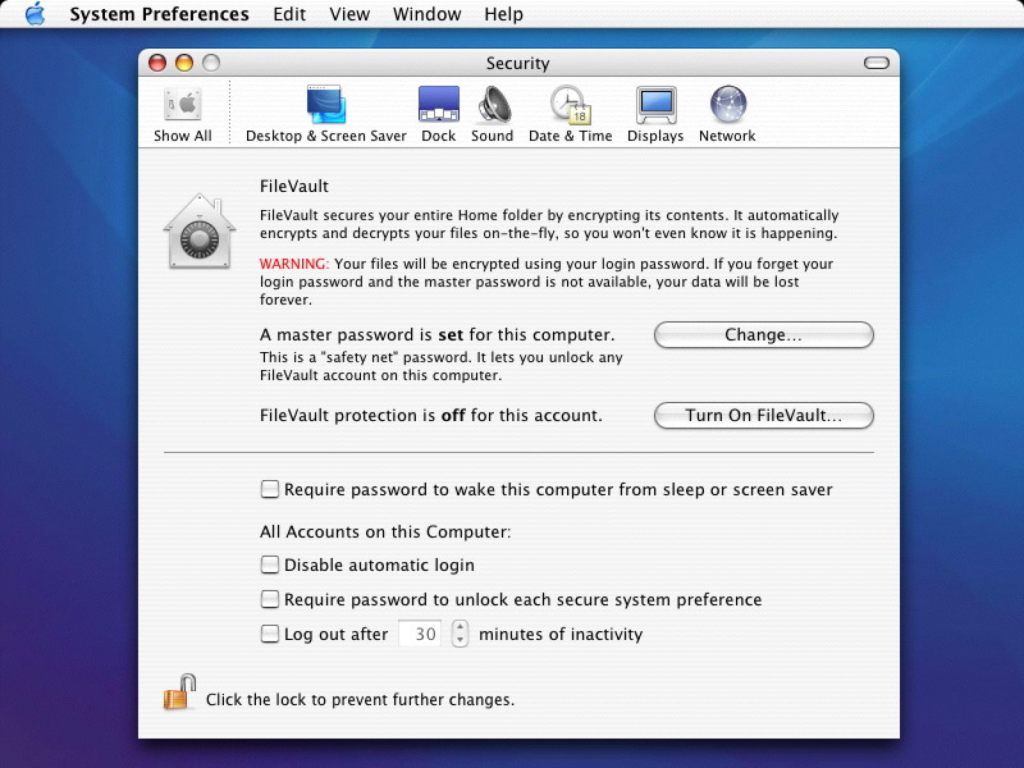Click the inactivity minutes stepper arrows
Image resolution: width=1024 pixels, height=768 pixels.
[460, 634]
